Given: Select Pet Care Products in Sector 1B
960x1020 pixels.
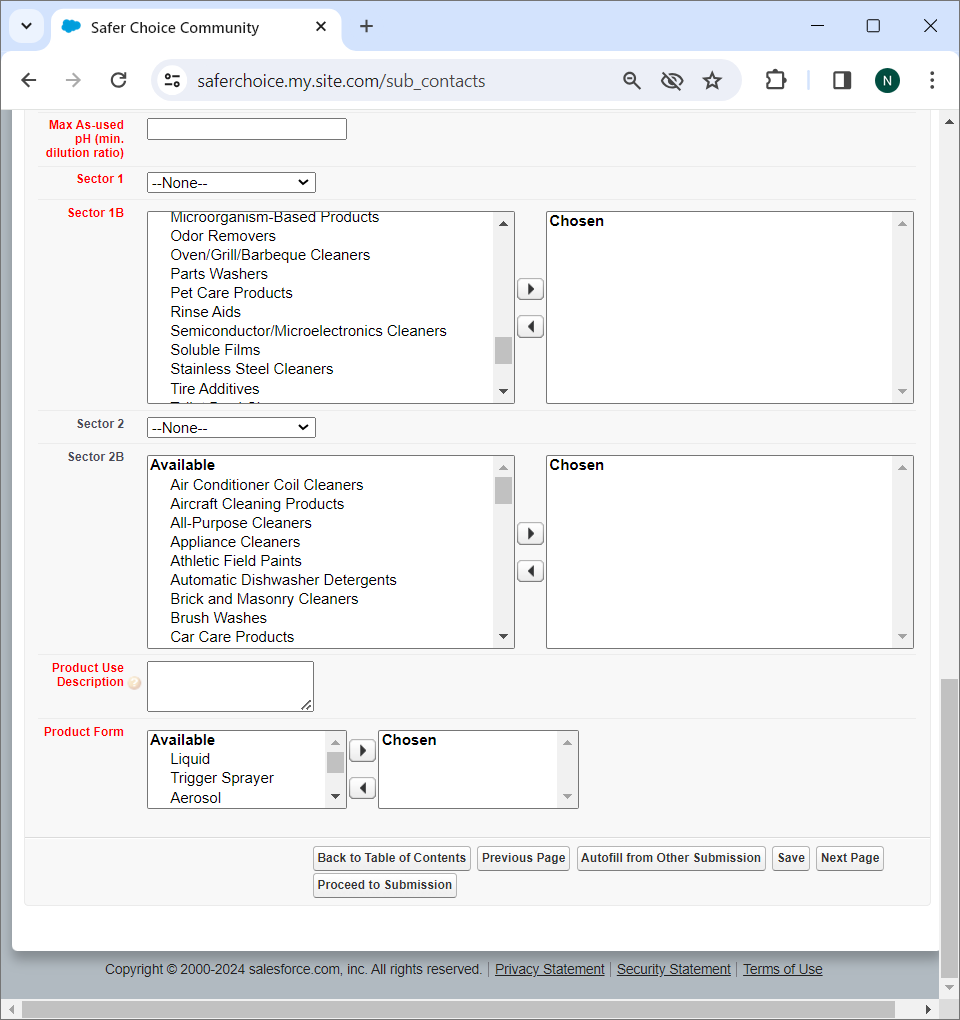Looking at the screenshot, I should [x=231, y=293].
